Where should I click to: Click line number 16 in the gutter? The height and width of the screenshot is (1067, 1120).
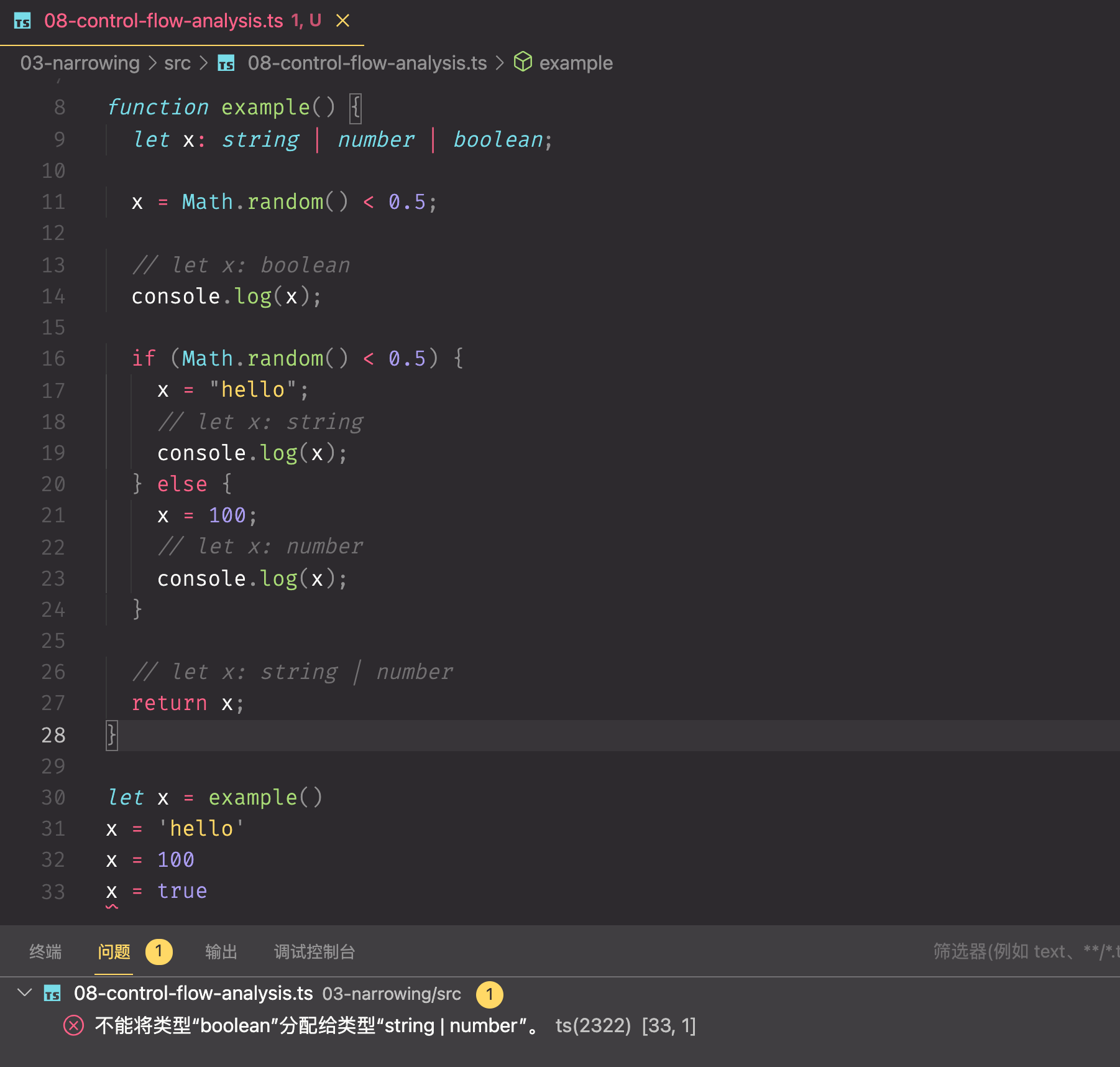[x=53, y=358]
